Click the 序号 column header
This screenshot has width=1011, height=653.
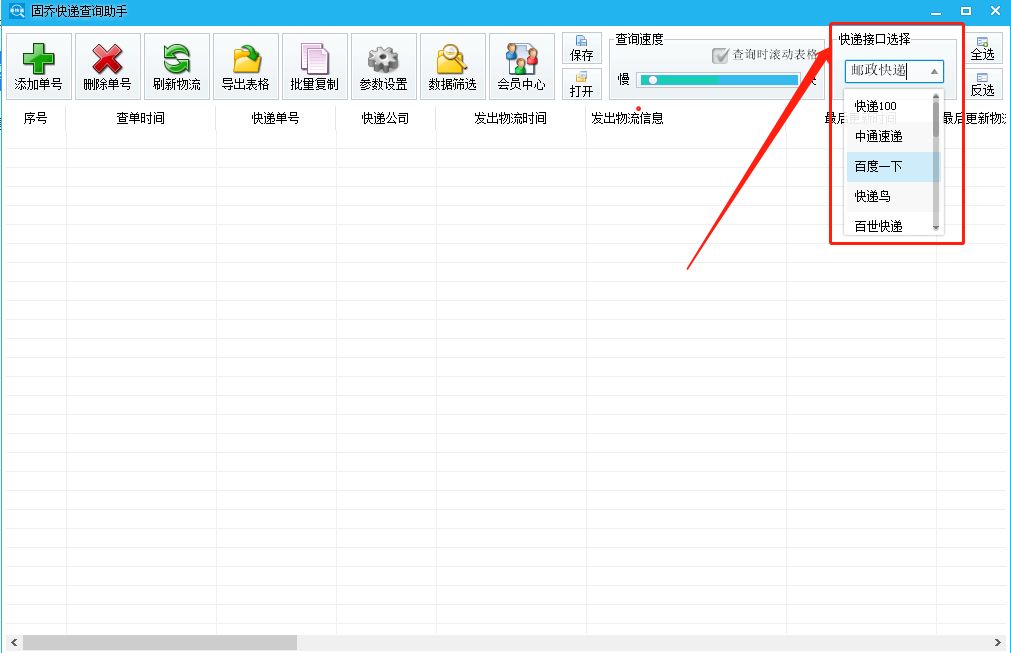[x=35, y=118]
